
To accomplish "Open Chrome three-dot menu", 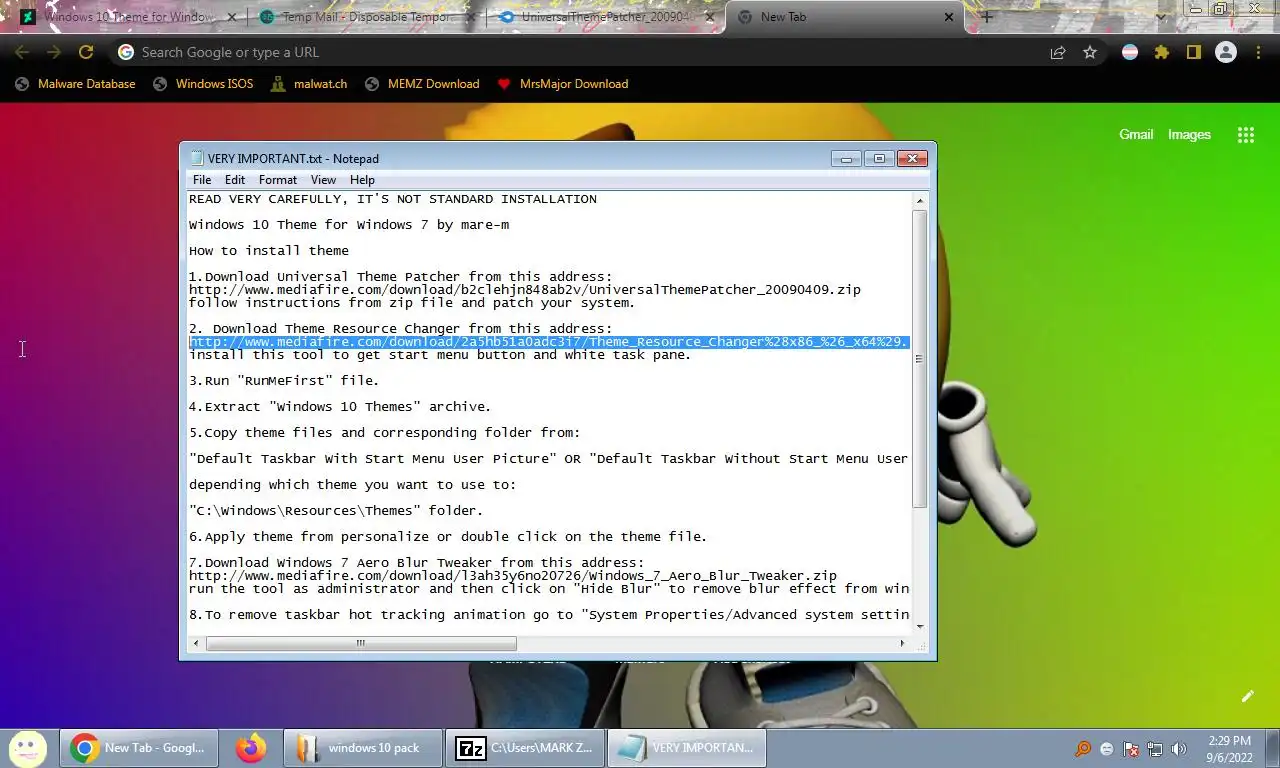I will pos(1258,52).
